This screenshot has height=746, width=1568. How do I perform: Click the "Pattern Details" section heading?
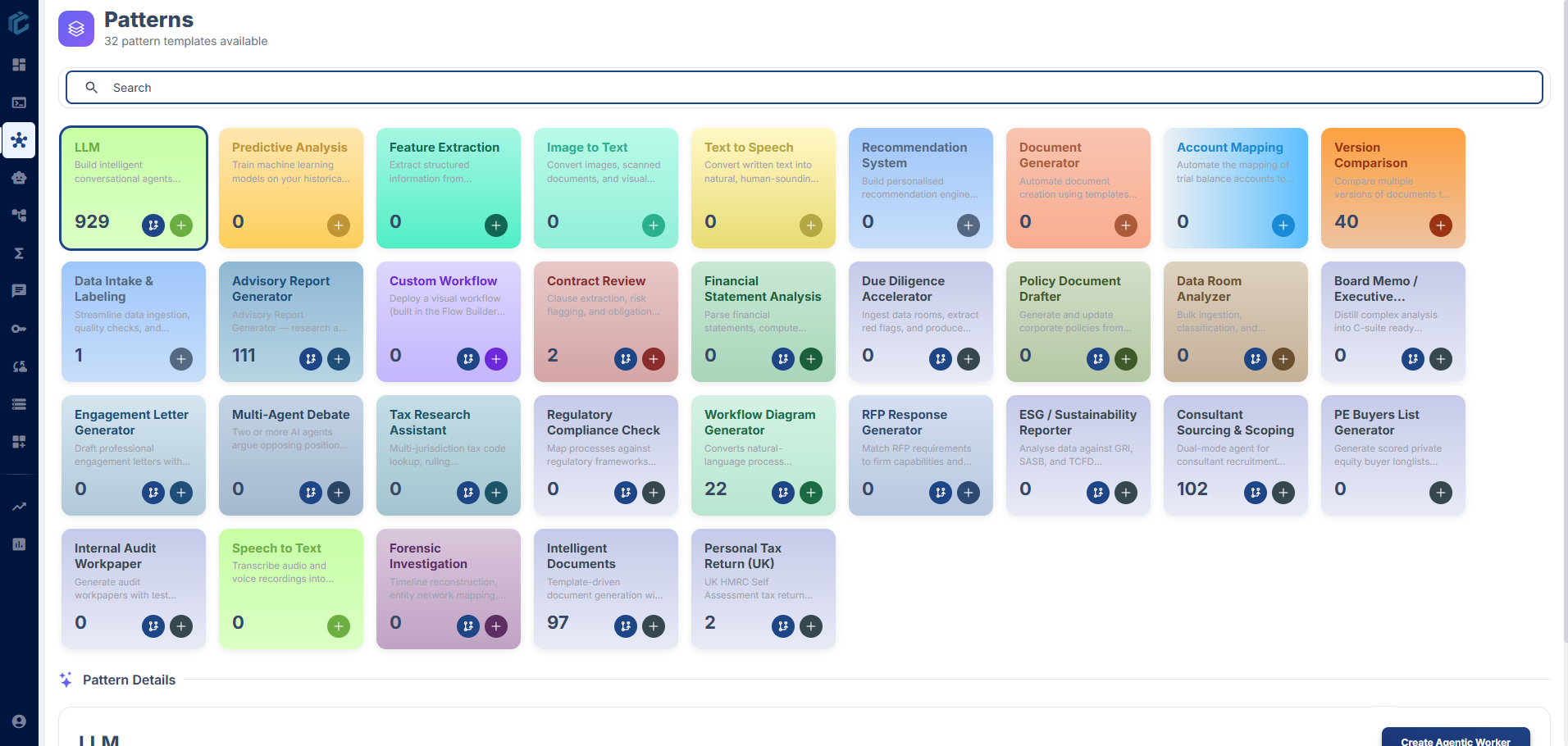click(129, 680)
